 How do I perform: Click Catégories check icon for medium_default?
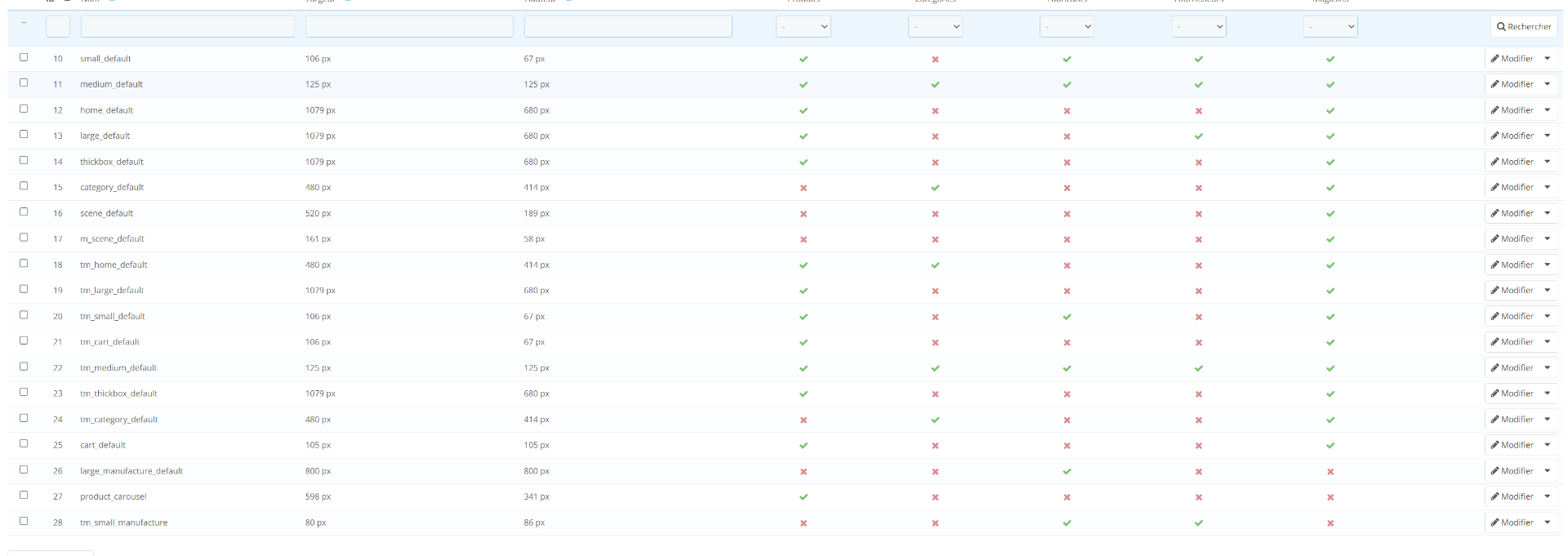click(935, 85)
